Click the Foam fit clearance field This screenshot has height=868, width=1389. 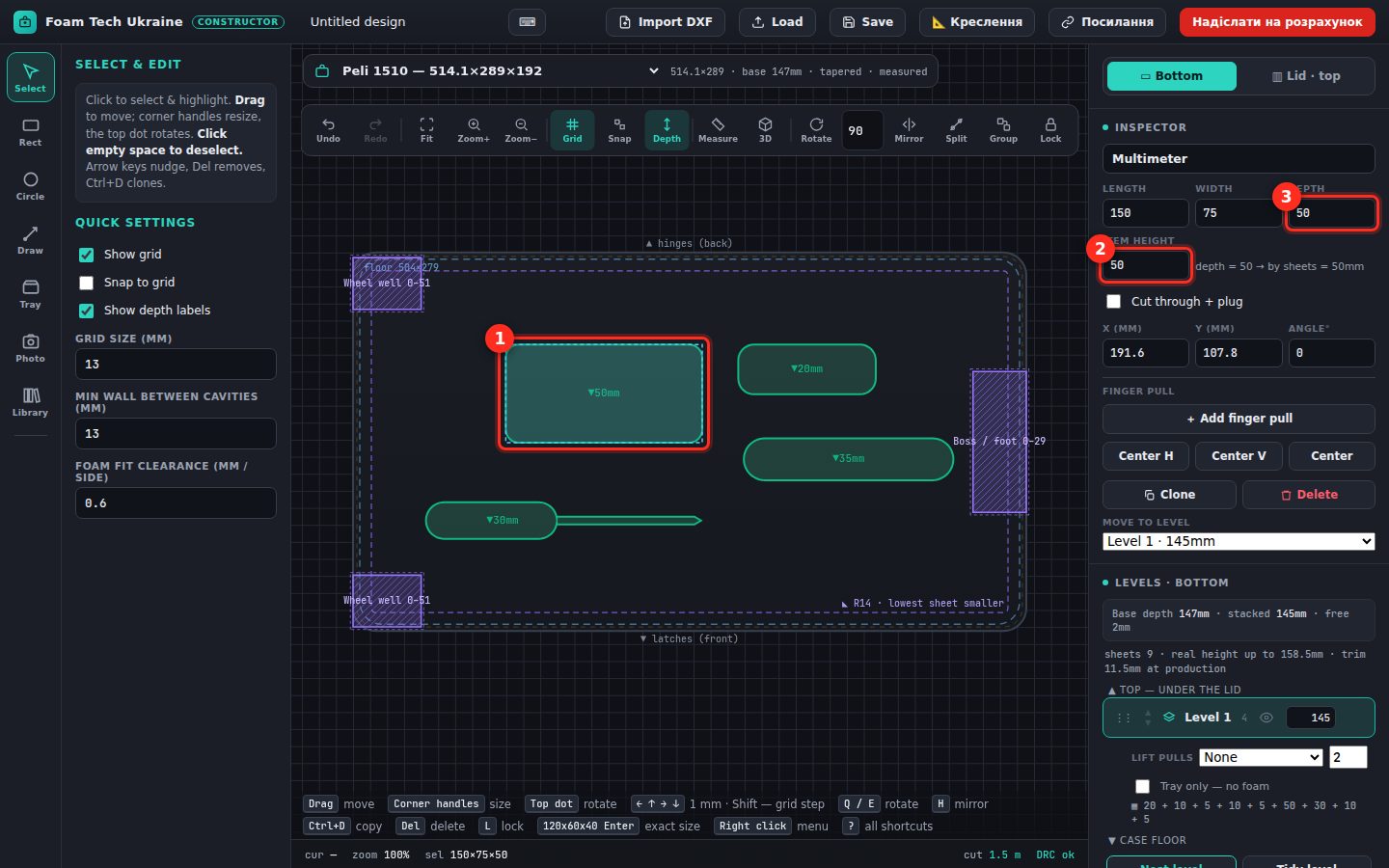176,503
